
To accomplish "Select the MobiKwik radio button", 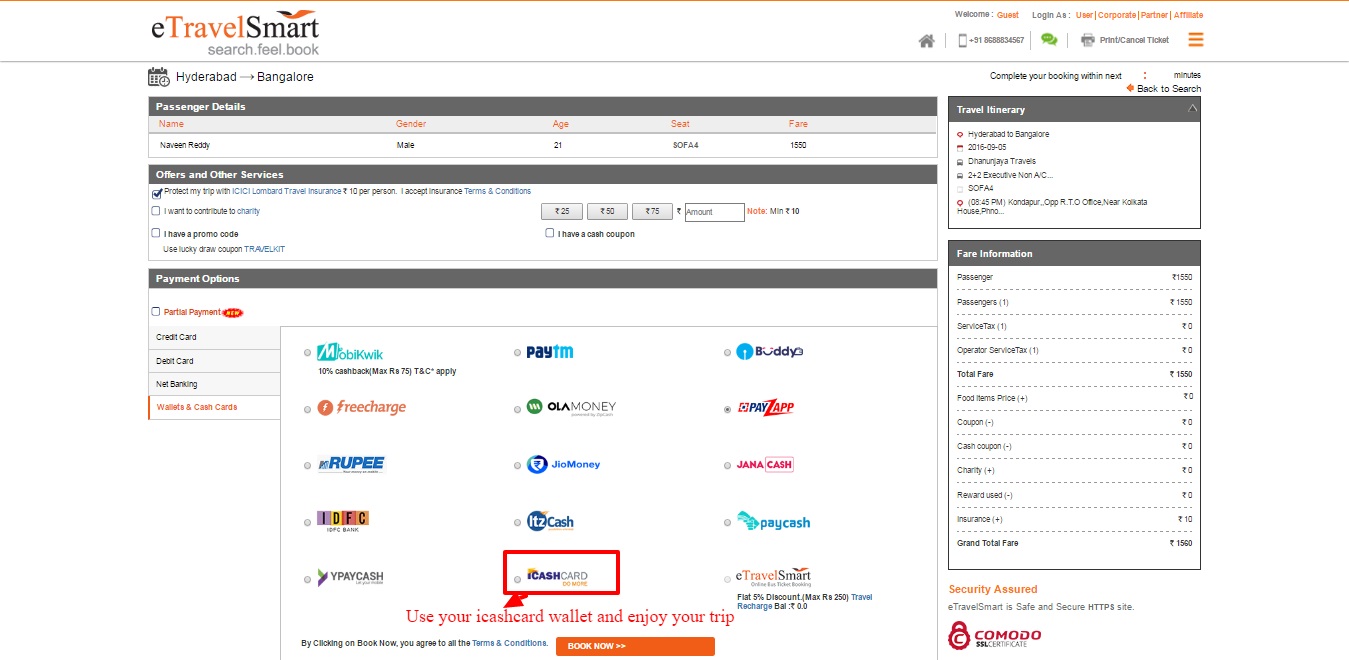I will pos(307,352).
